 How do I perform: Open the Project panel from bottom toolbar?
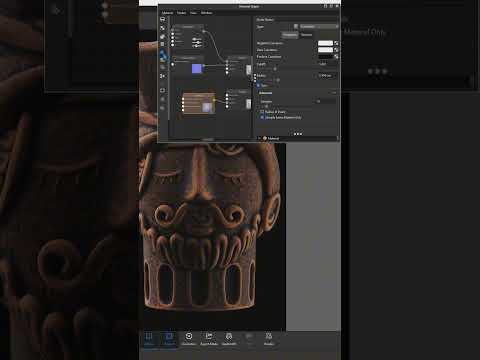(x=169, y=339)
